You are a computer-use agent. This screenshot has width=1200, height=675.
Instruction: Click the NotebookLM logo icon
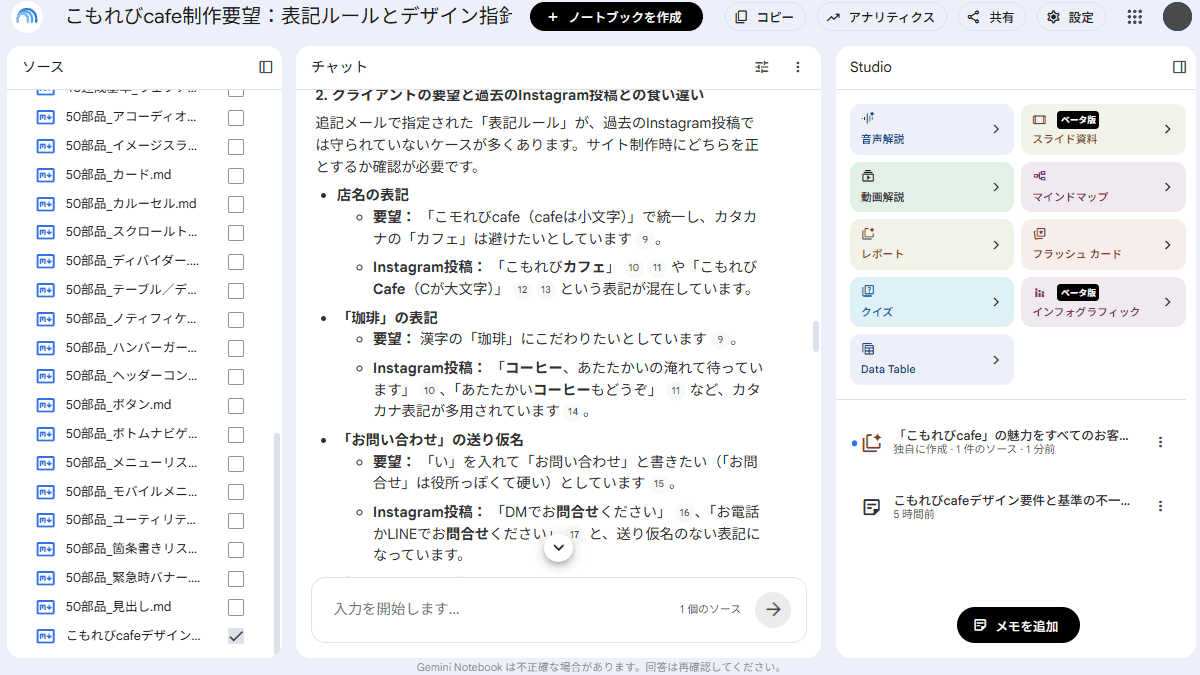coord(27,17)
